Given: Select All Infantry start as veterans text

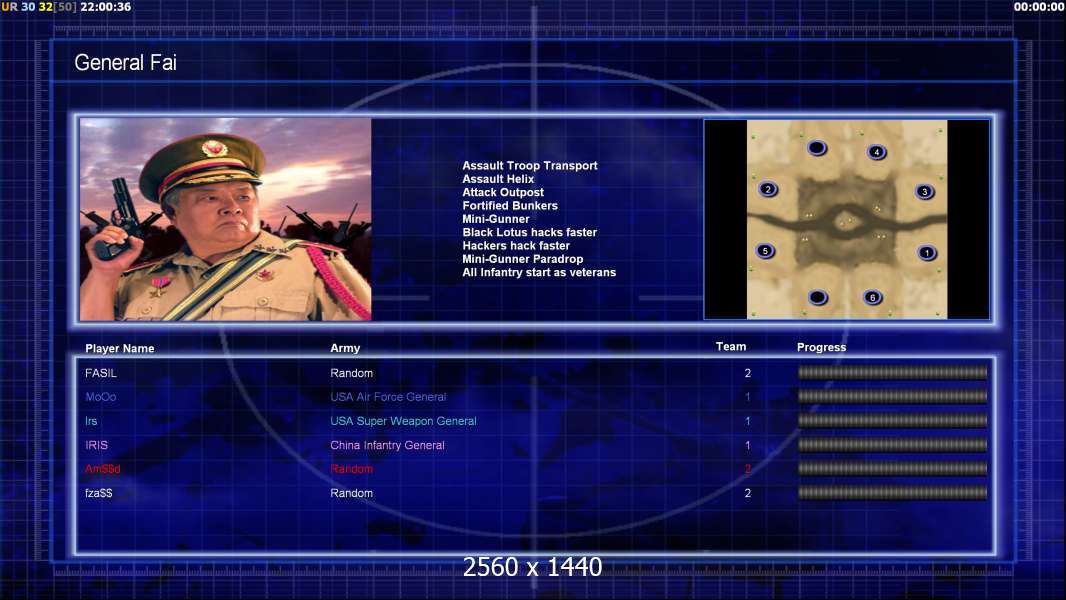Looking at the screenshot, I should (x=539, y=272).
